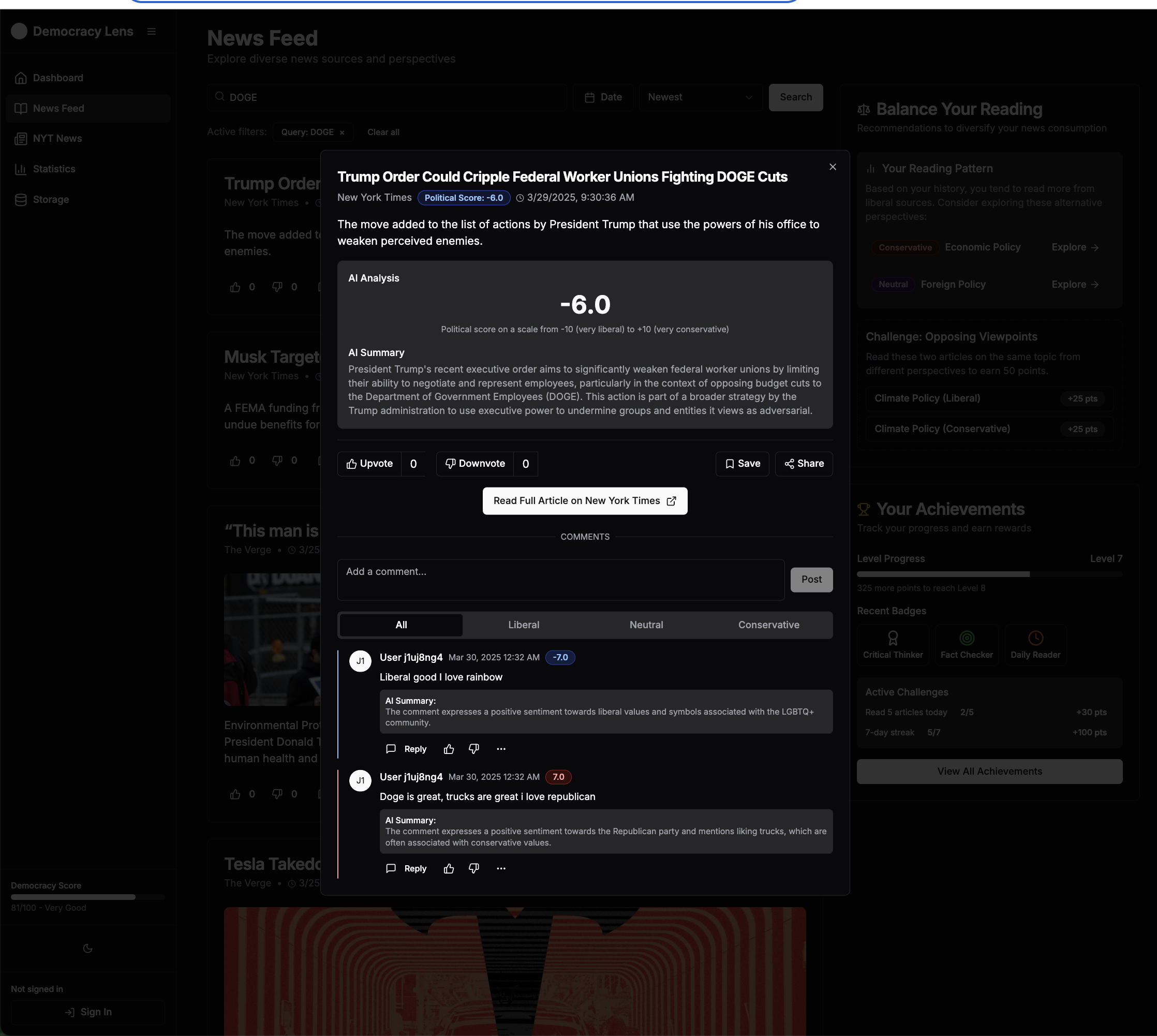Toggle dark mode moon icon
Image resolution: width=1157 pixels, height=1036 pixels.
click(87, 949)
